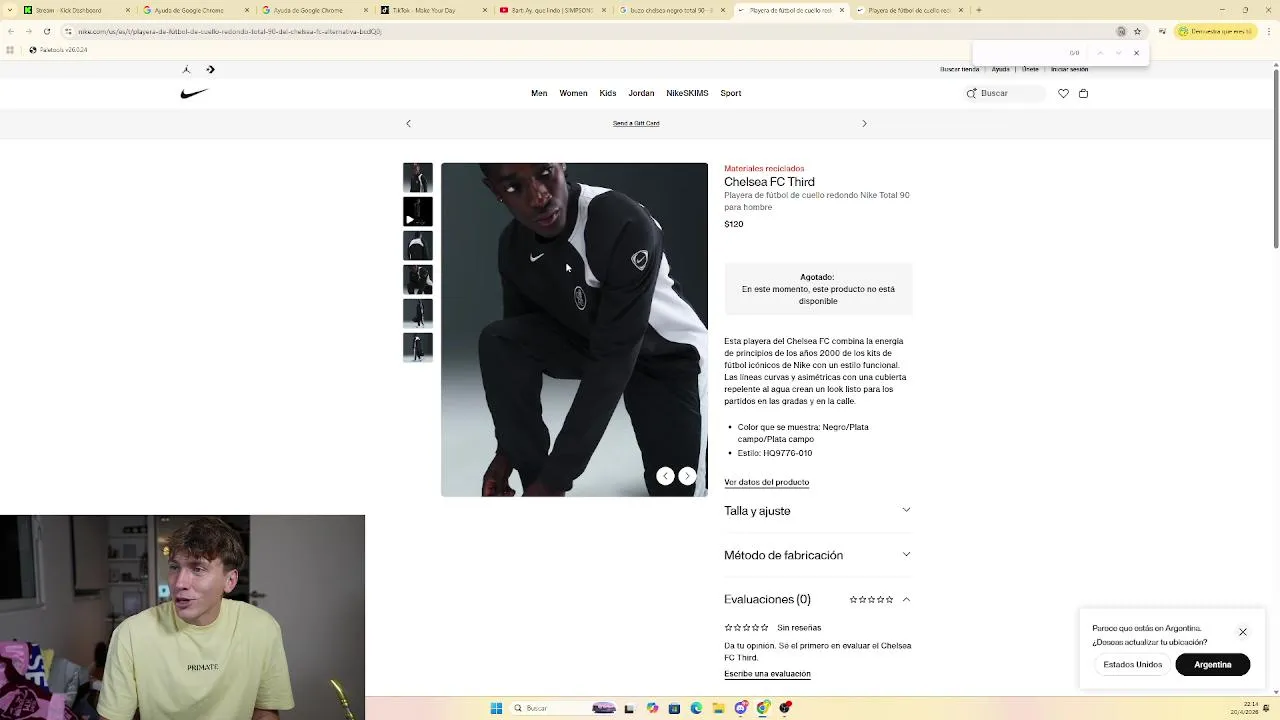
Task: Open the Jordan brand icon link
Action: [186, 70]
